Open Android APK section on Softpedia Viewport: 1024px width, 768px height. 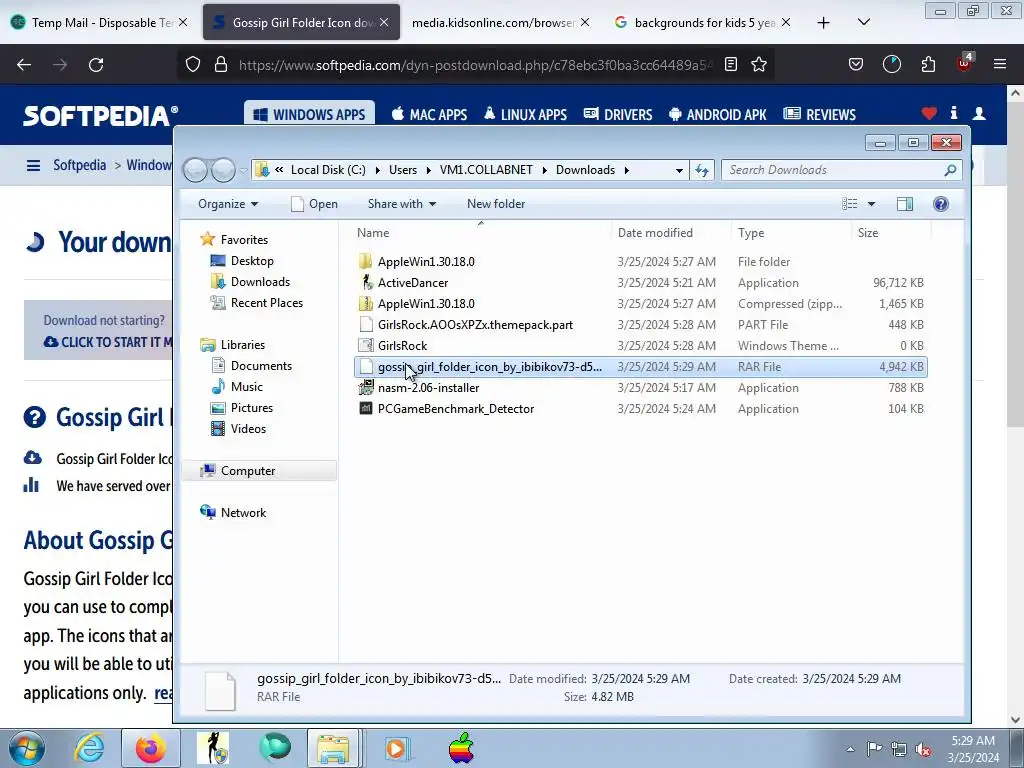(x=718, y=114)
